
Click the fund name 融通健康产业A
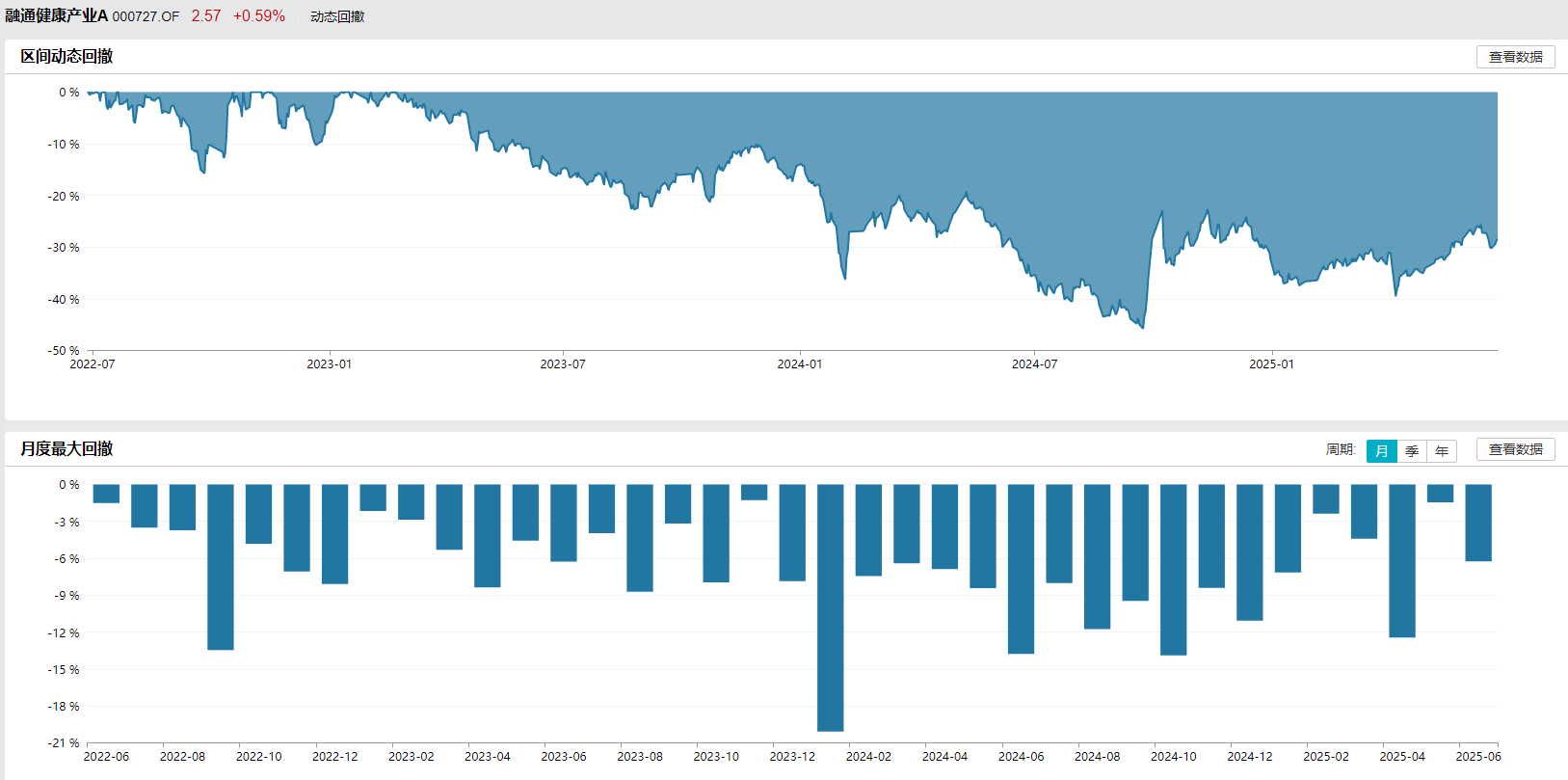click(57, 16)
